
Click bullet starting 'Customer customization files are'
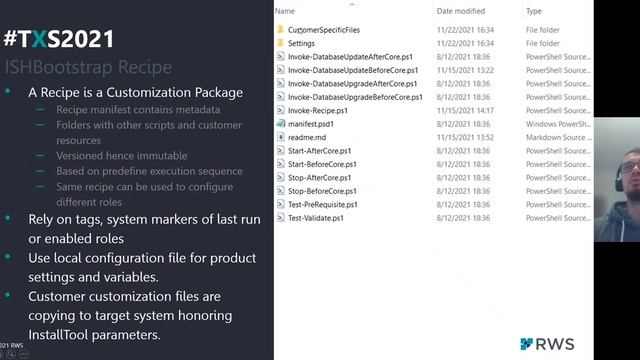[x=130, y=316]
